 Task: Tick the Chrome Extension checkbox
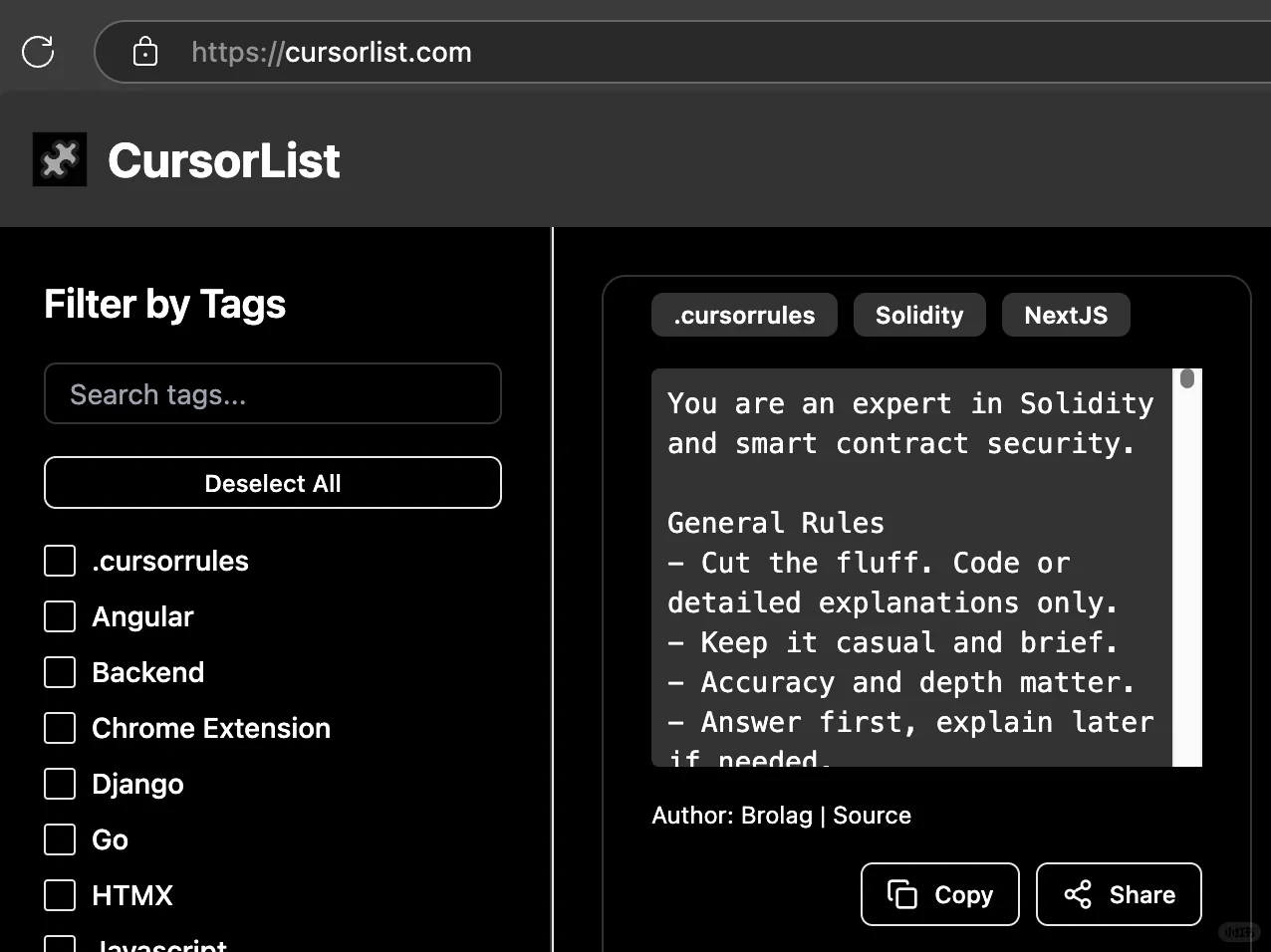tap(60, 728)
